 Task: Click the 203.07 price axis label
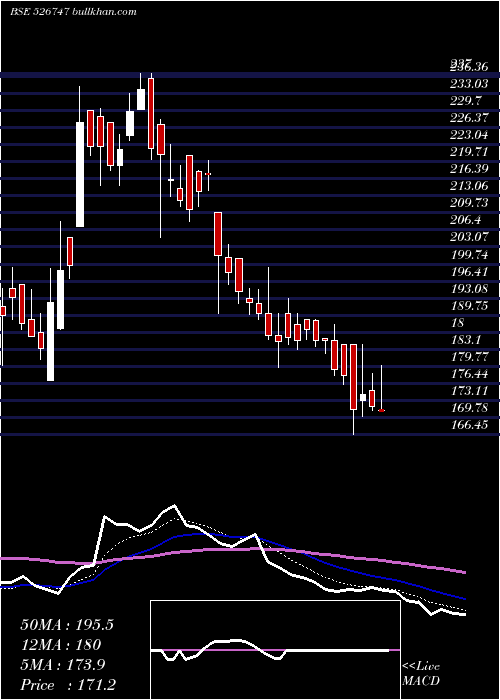[469, 238]
